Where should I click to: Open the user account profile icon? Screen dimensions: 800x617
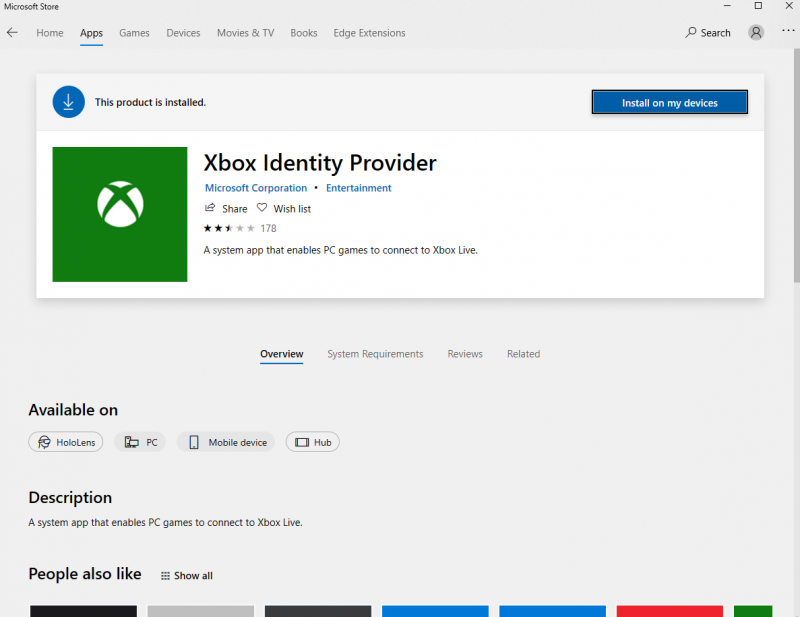pos(756,33)
